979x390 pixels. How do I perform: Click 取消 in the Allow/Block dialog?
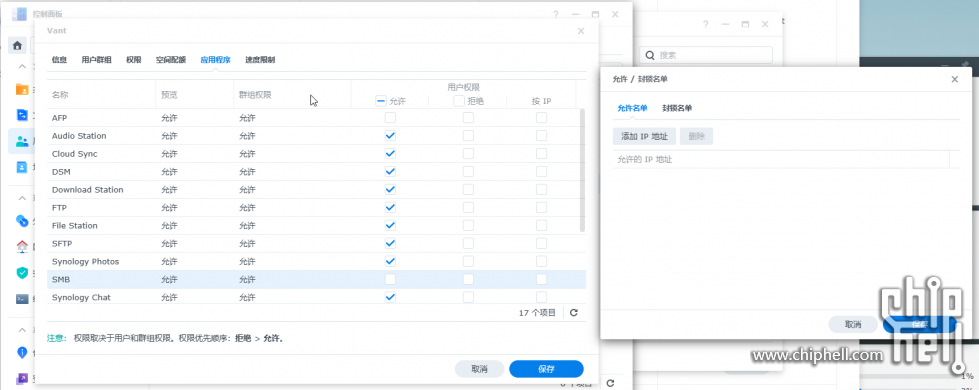point(853,324)
